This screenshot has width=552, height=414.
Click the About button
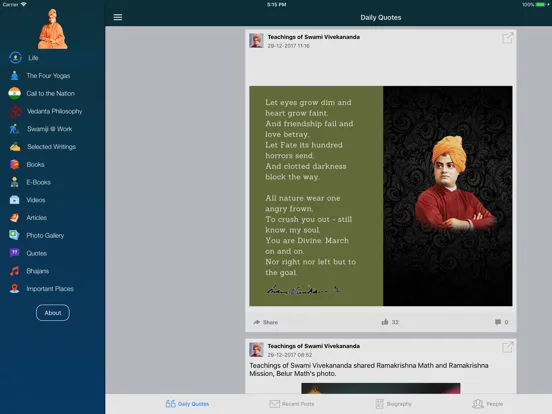point(53,313)
